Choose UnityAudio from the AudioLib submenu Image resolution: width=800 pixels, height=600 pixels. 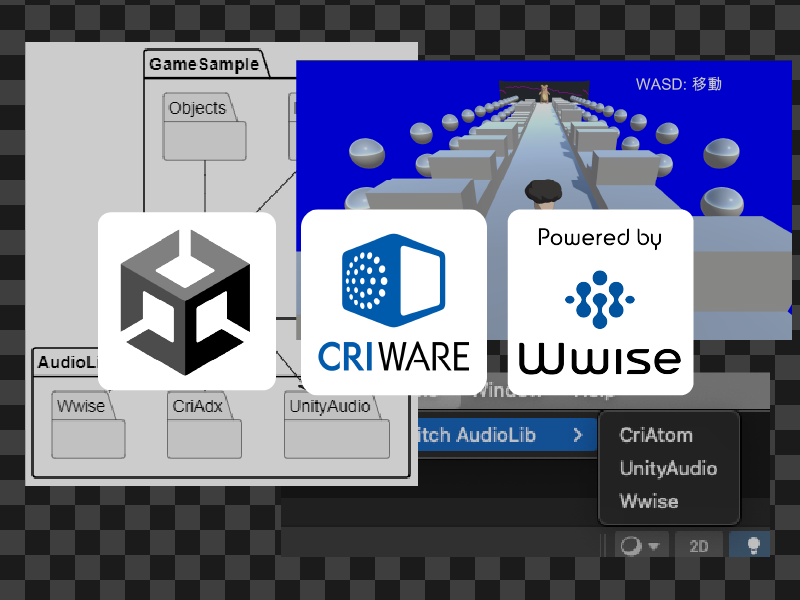pos(667,468)
